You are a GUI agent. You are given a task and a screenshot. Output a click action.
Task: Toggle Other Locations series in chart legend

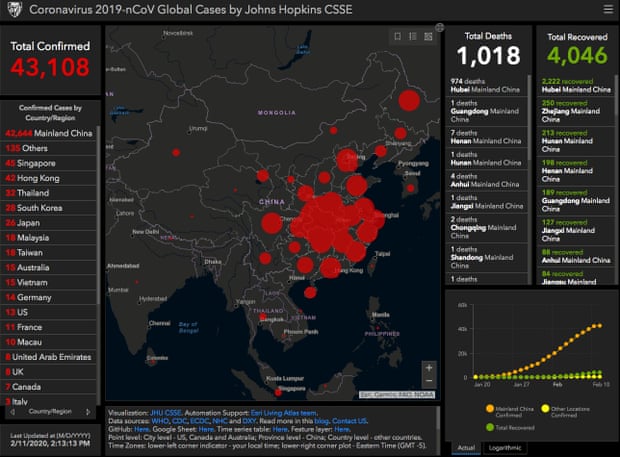[544, 408]
